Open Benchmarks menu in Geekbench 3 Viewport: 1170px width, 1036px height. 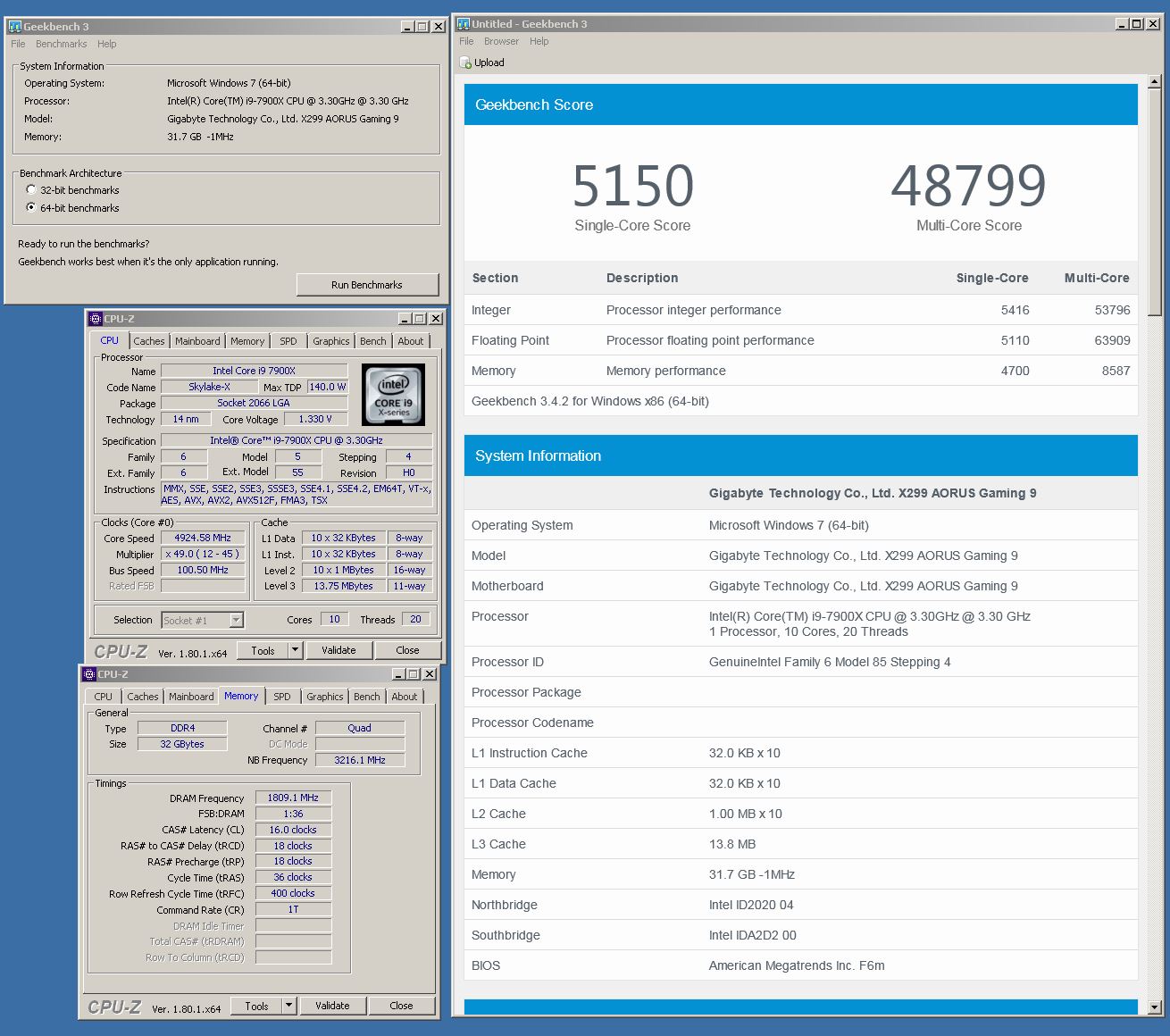62,44
